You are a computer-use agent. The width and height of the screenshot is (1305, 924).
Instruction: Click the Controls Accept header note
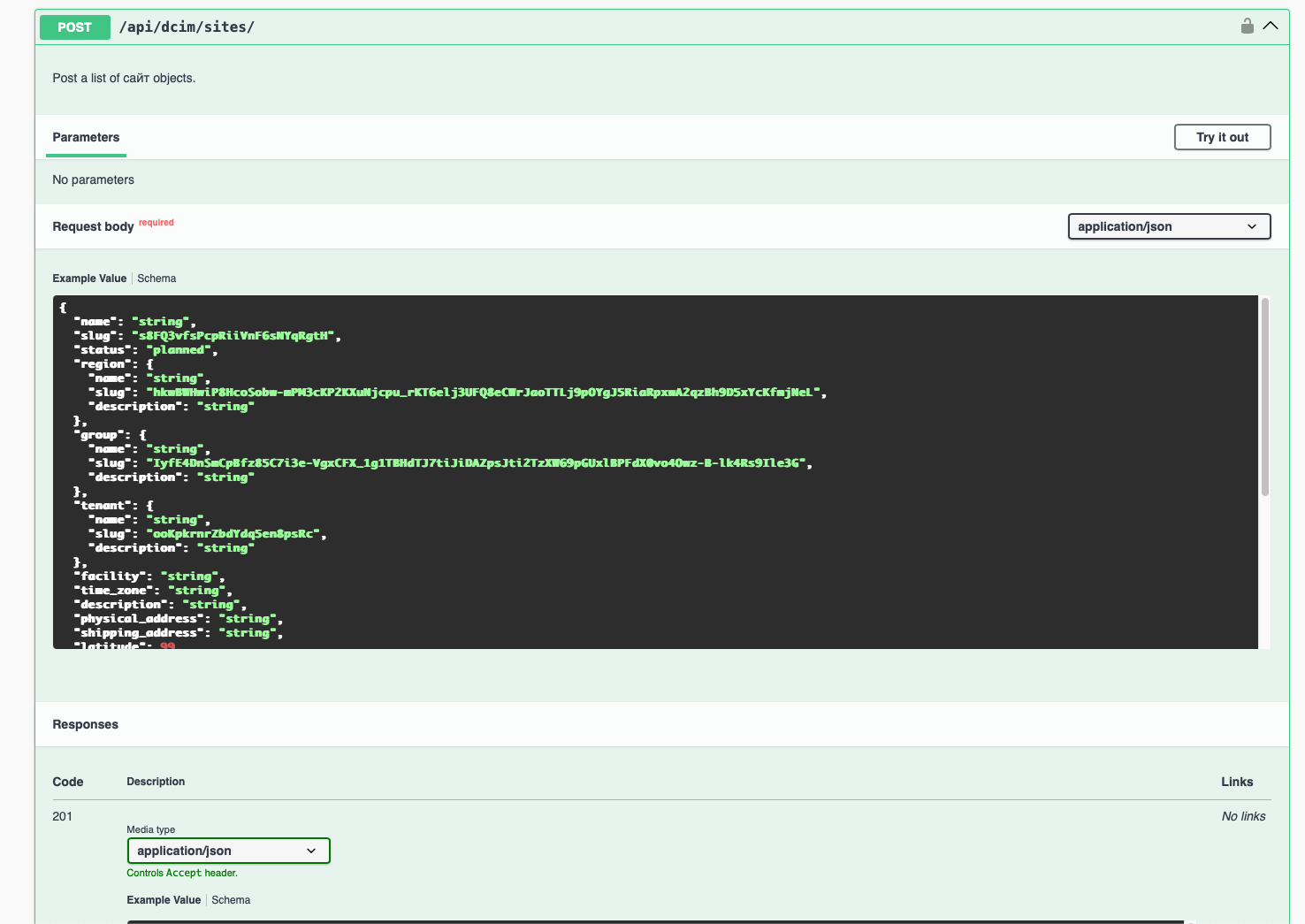pyautogui.click(x=182, y=873)
